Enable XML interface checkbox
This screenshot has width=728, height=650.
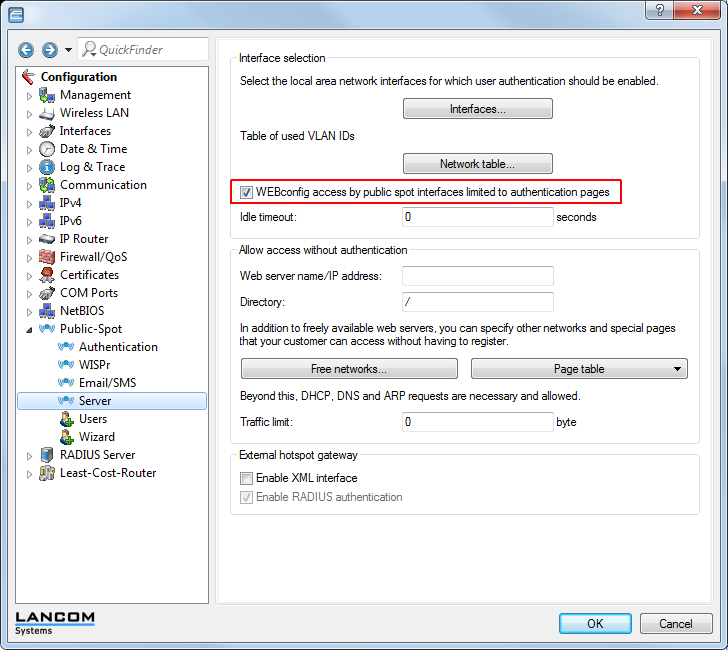coord(247,479)
